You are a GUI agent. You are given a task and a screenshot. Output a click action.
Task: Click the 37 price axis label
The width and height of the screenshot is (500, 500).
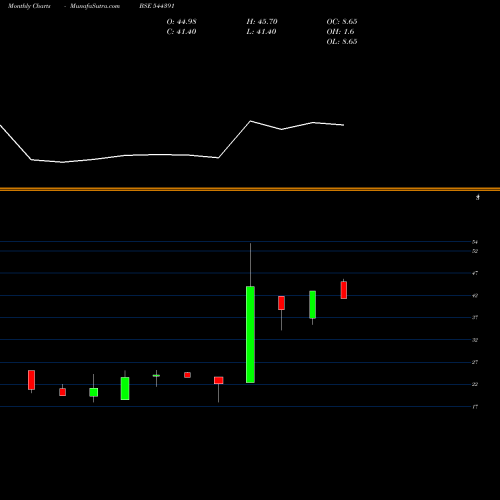[x=475, y=317]
